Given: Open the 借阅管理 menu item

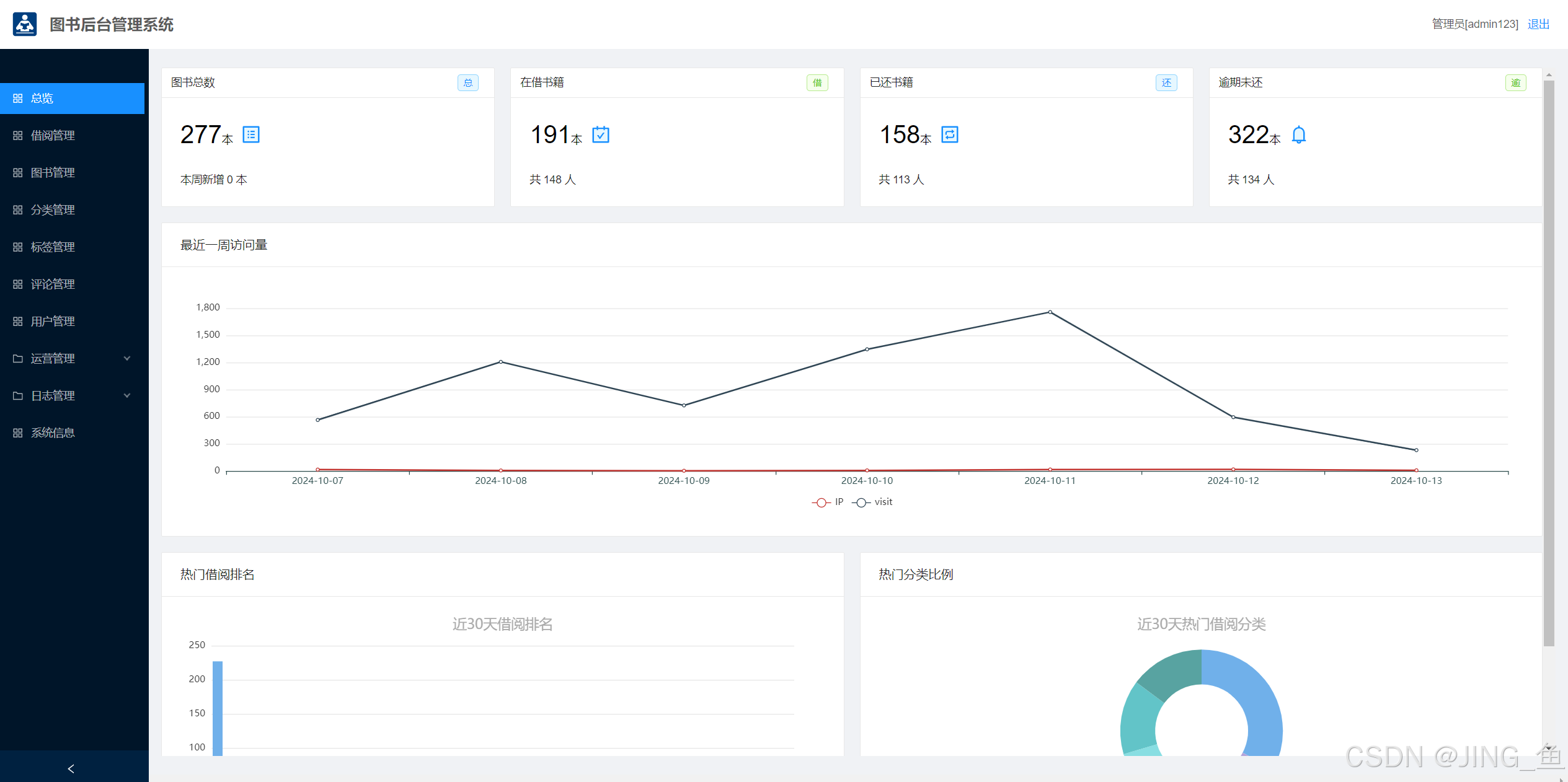Looking at the screenshot, I should (x=53, y=135).
